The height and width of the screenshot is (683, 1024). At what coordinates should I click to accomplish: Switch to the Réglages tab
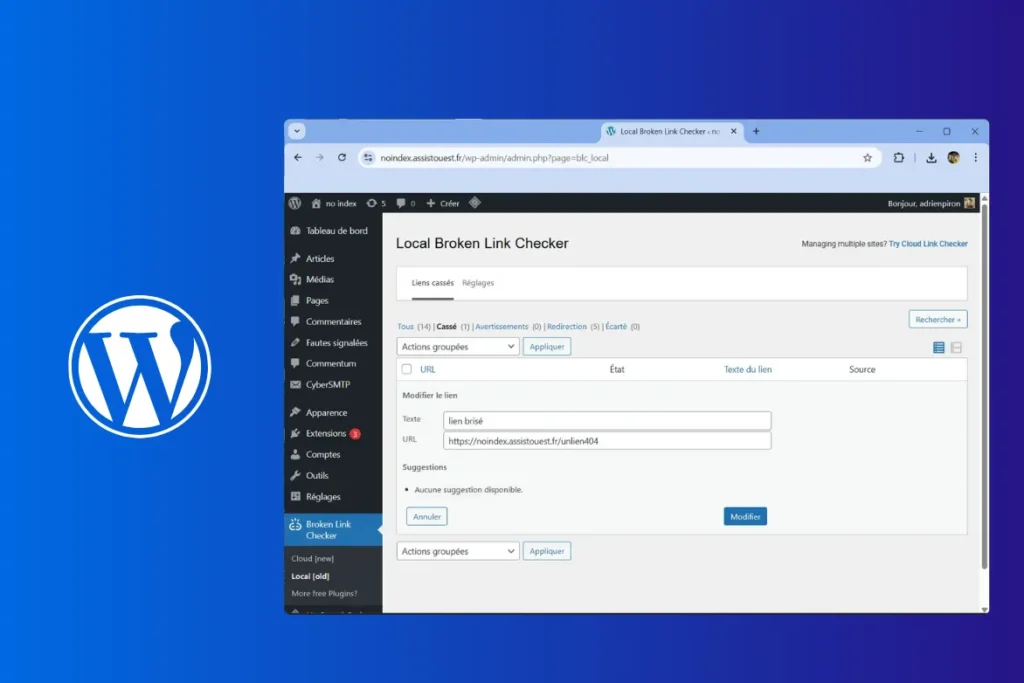[478, 283]
